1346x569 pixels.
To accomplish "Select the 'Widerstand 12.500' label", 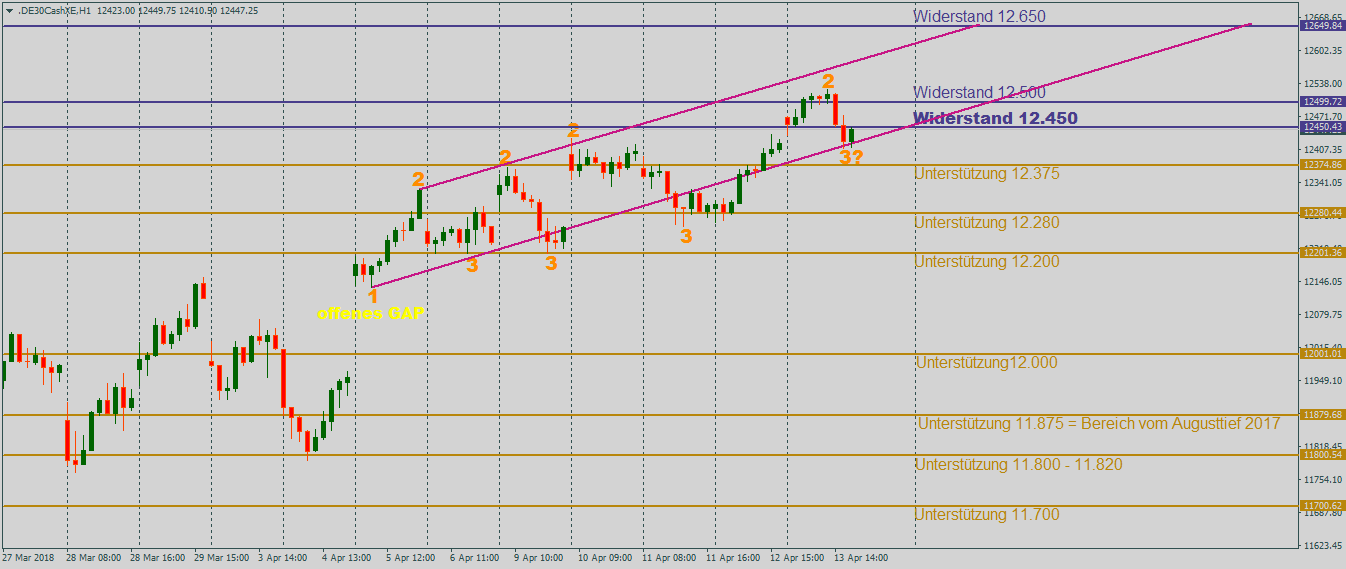I will (980, 93).
